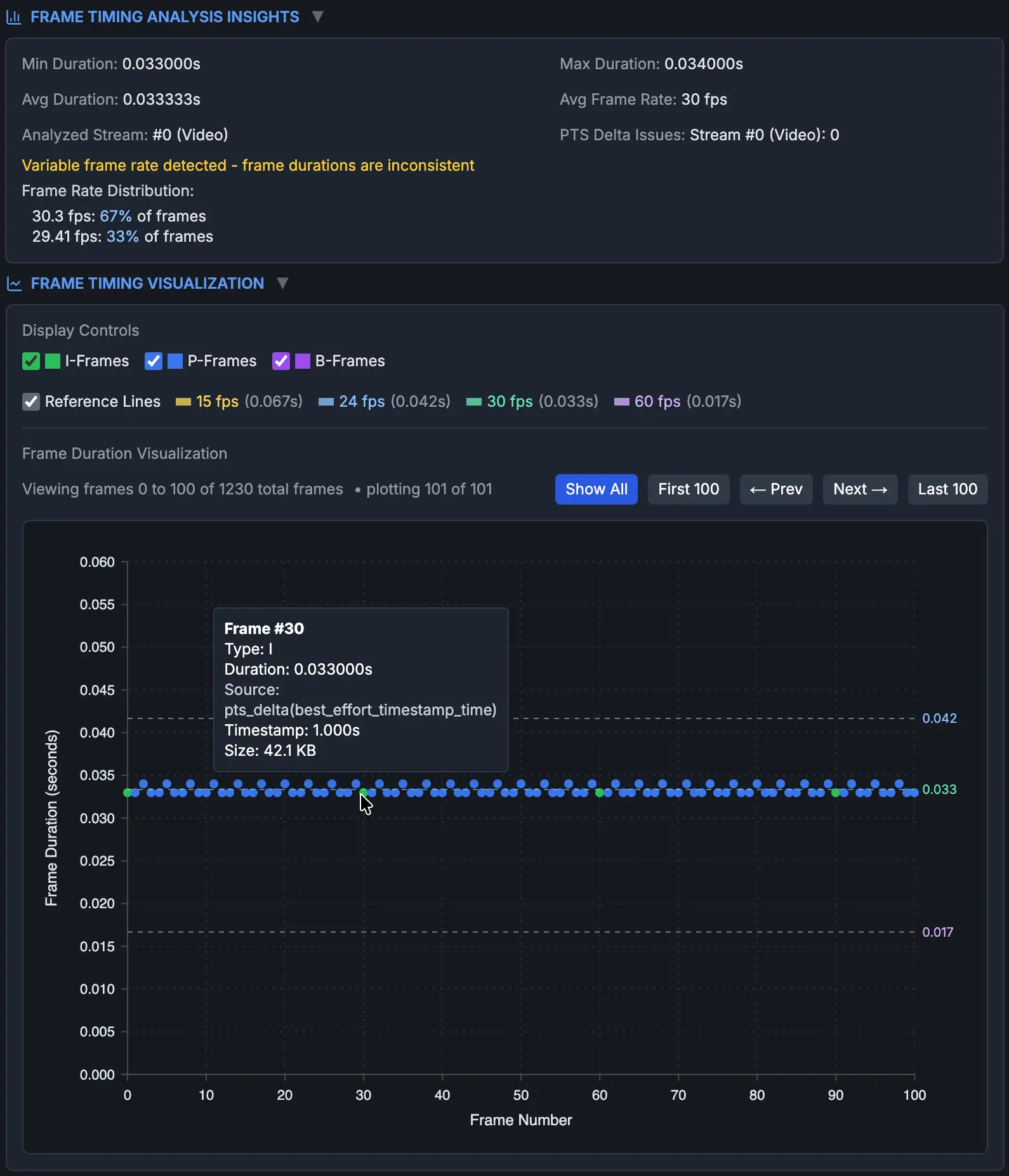The image size is (1009, 1176).
Task: Click the green I-frame dot at frame 60
Action: click(x=600, y=793)
